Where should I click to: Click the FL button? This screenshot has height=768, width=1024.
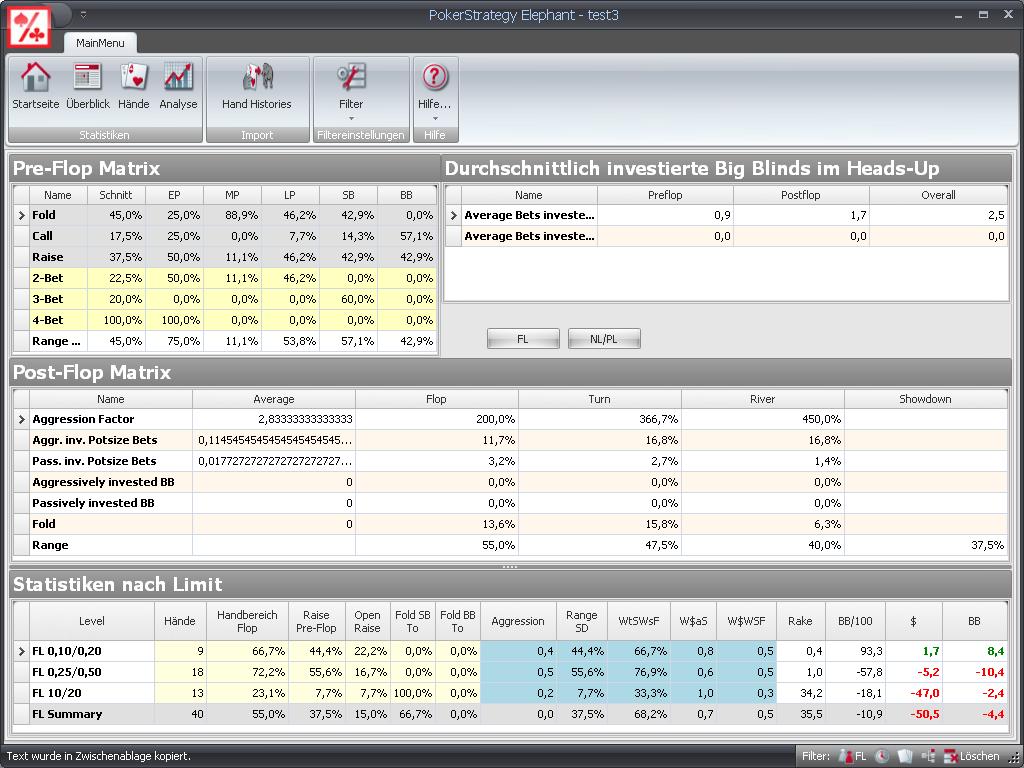(x=522, y=339)
